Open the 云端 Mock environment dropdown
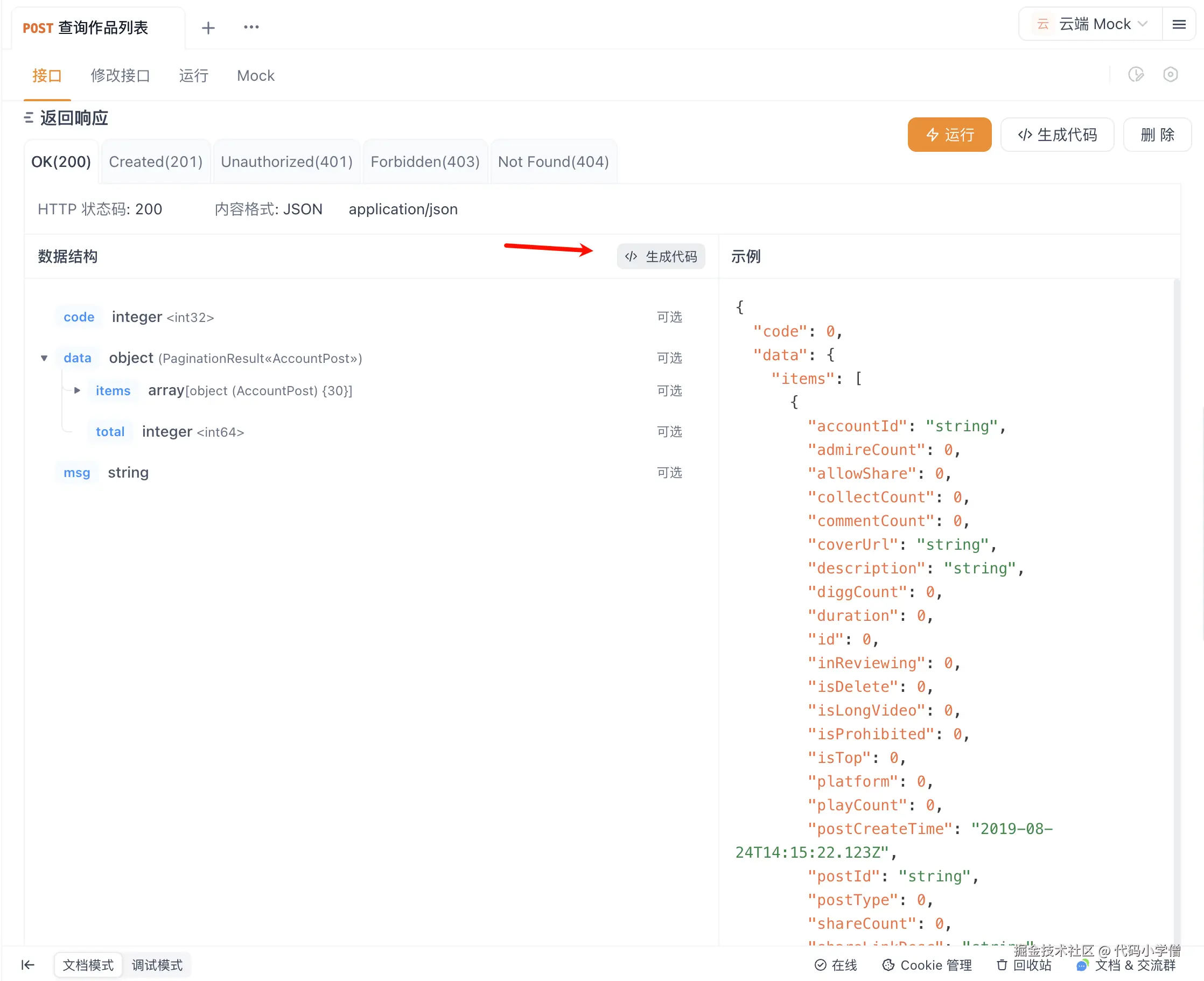The image size is (1204, 981). (1091, 24)
